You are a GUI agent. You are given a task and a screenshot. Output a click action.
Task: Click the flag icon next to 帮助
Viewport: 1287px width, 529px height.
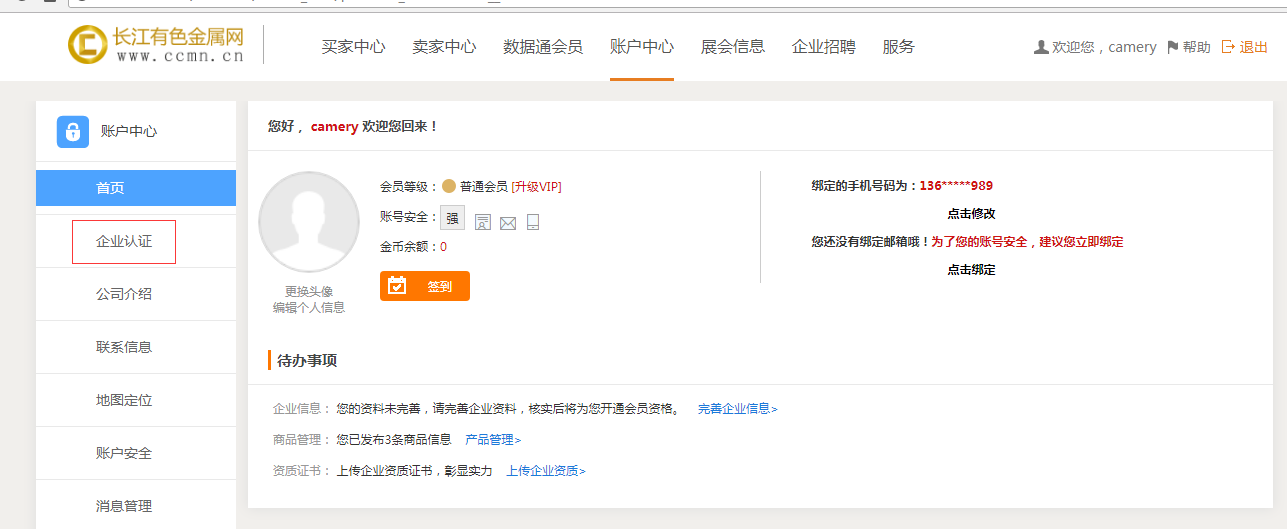1173,47
